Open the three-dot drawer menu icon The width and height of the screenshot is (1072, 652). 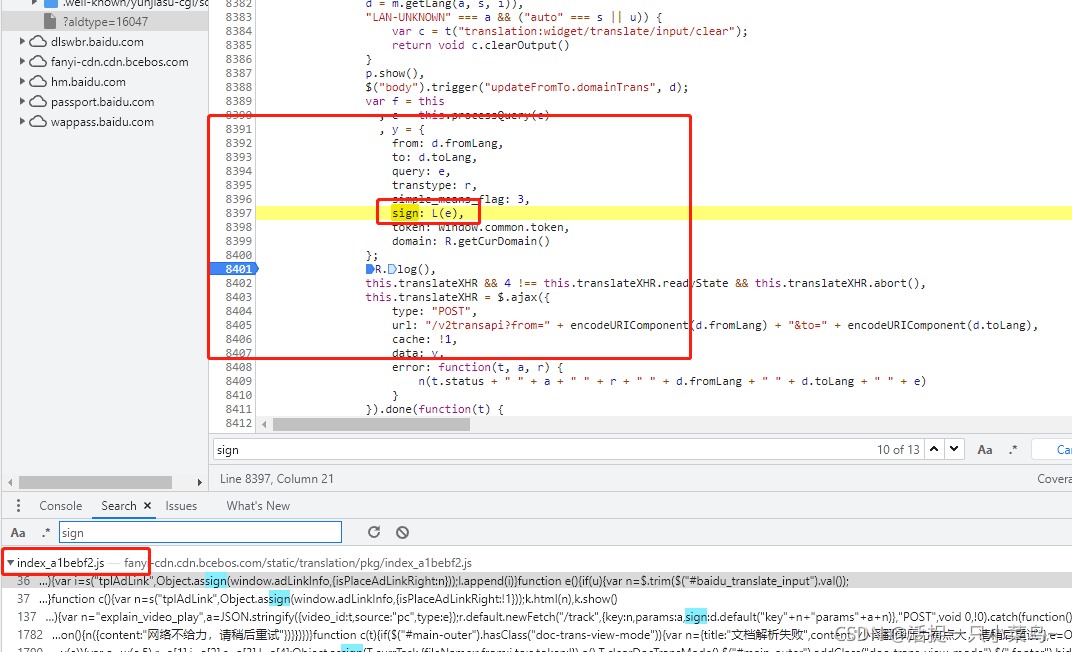click(17, 506)
